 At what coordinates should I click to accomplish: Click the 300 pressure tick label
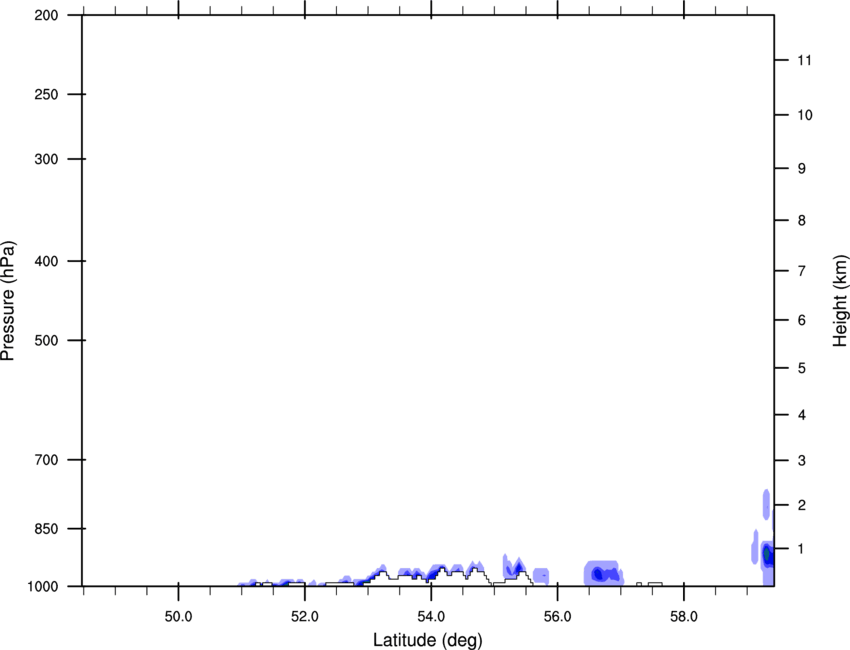click(x=46, y=159)
